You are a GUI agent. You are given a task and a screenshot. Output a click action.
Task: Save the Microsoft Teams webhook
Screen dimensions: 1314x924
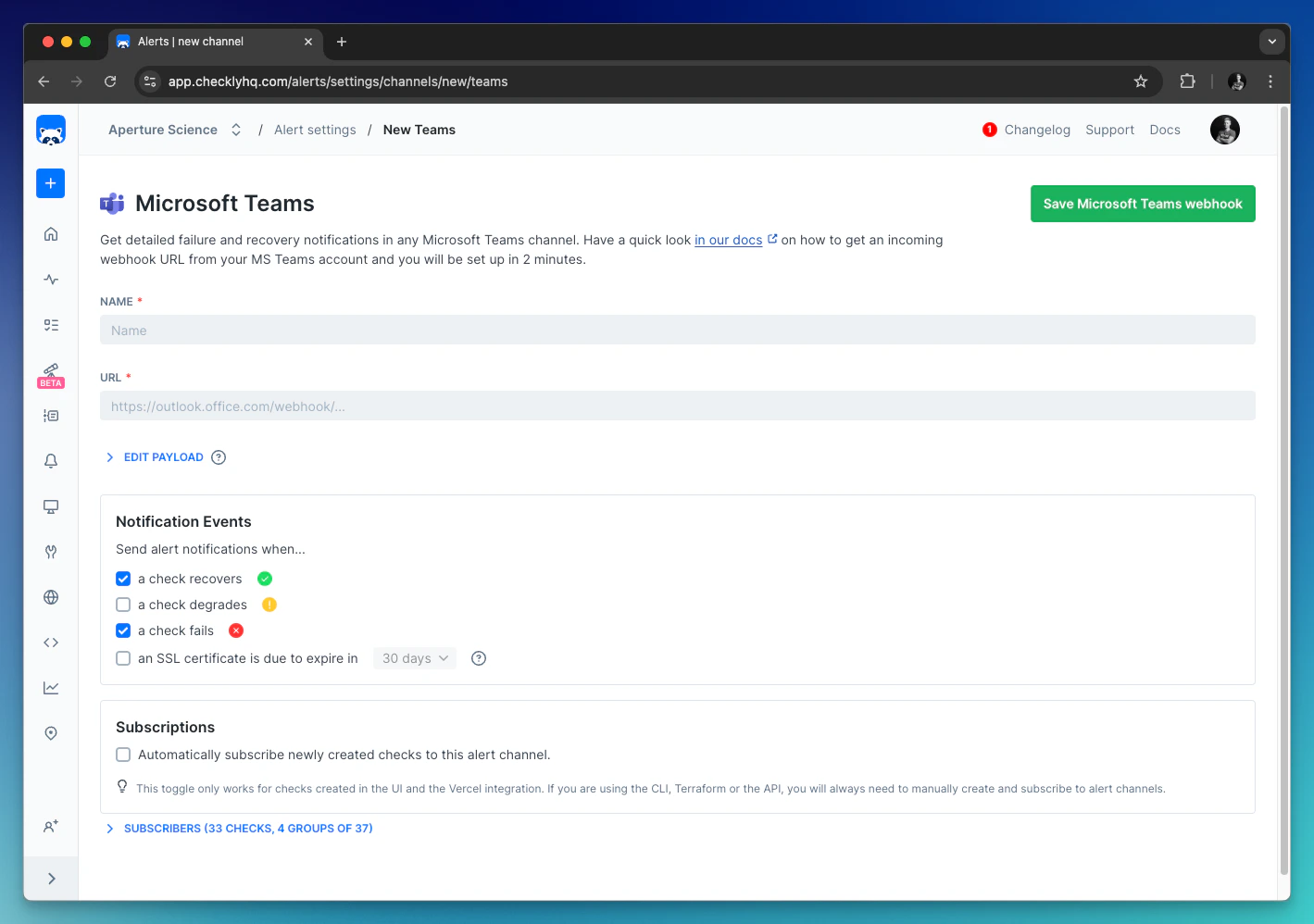click(1142, 203)
